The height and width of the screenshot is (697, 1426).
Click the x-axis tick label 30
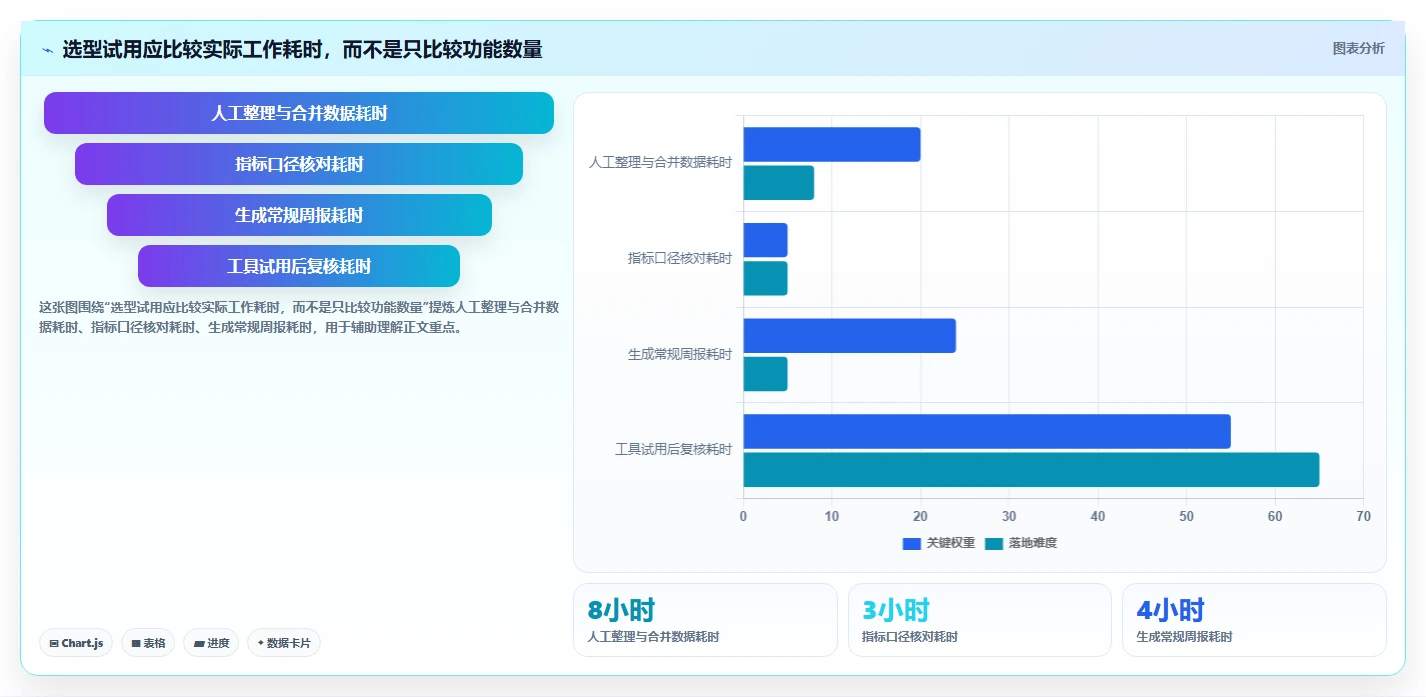pos(1009,516)
